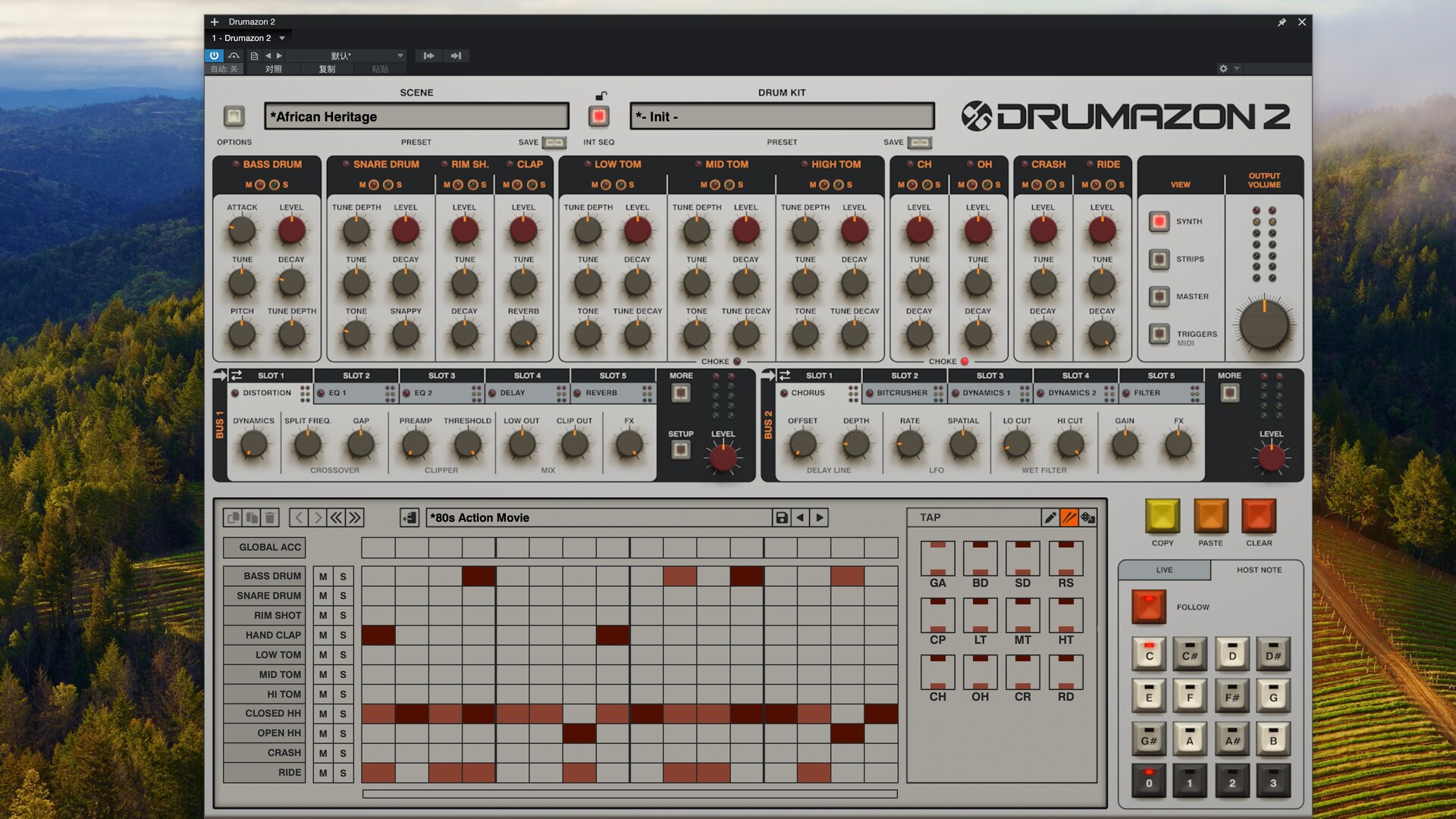Select the orange slash draw tool
This screenshot has width=1456, height=819.
tap(1069, 518)
